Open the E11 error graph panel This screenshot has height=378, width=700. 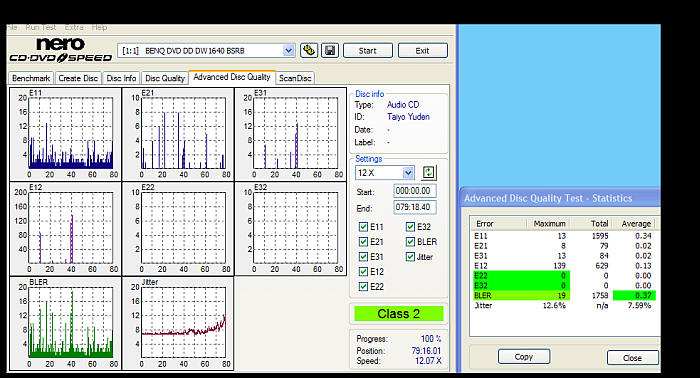[x=66, y=134]
